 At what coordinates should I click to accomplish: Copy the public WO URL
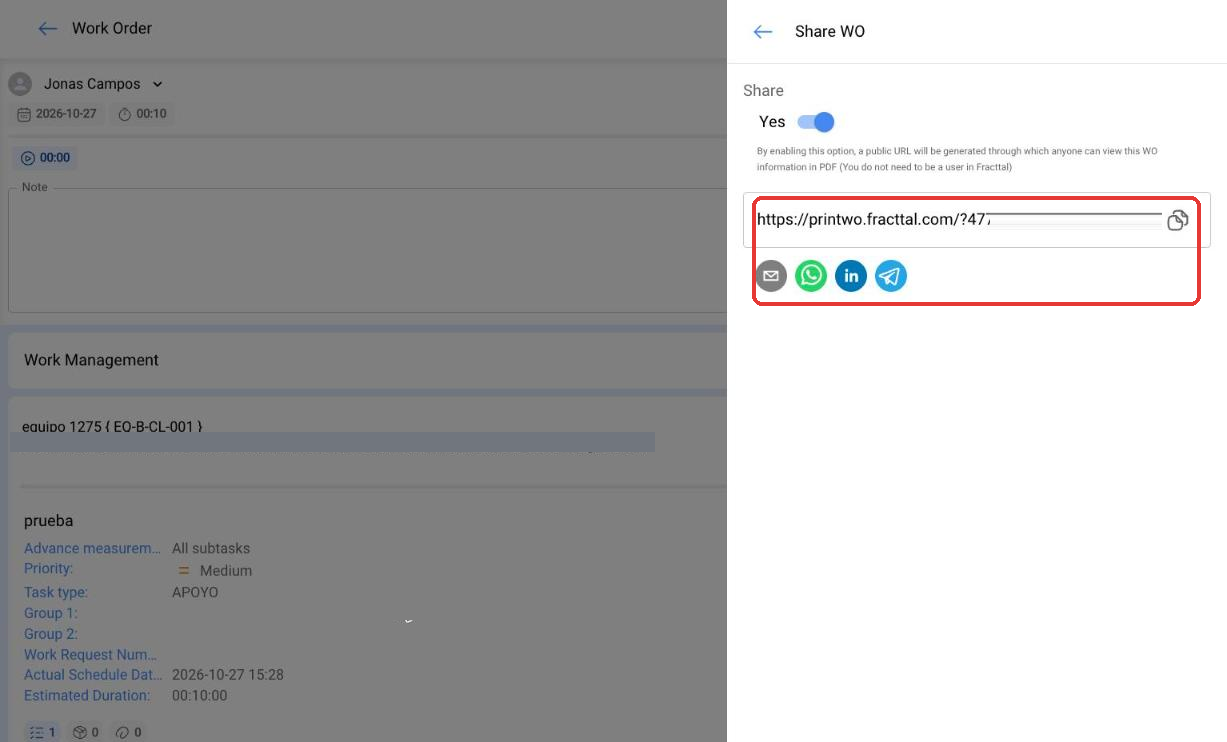click(x=1178, y=220)
